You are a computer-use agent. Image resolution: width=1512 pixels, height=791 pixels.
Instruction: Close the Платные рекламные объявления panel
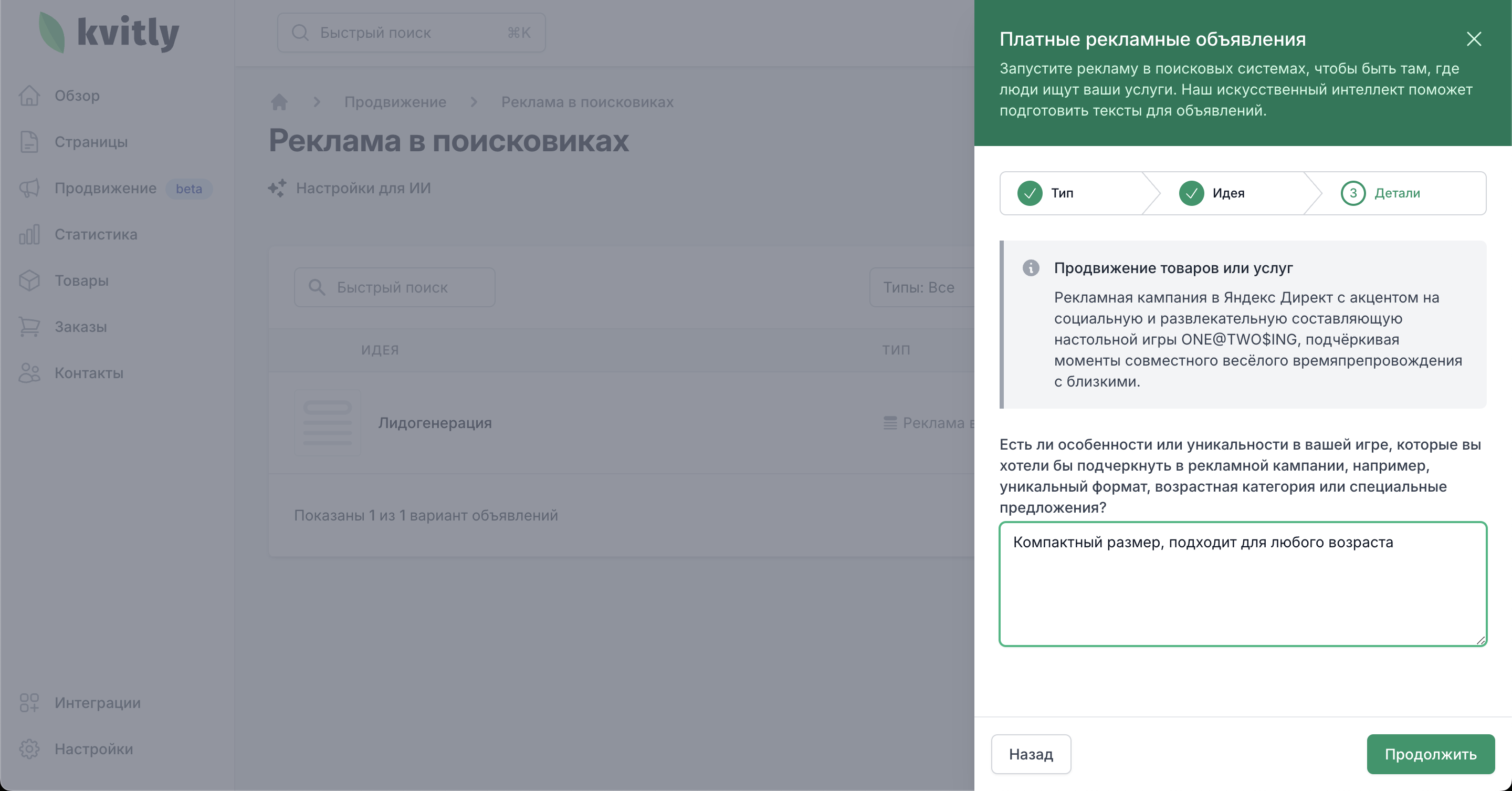coord(1474,39)
